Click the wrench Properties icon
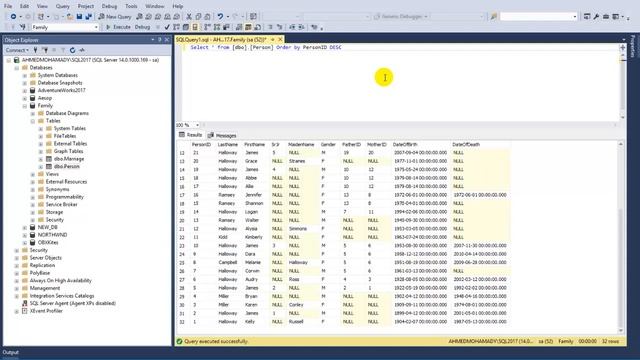 (x=596, y=17)
